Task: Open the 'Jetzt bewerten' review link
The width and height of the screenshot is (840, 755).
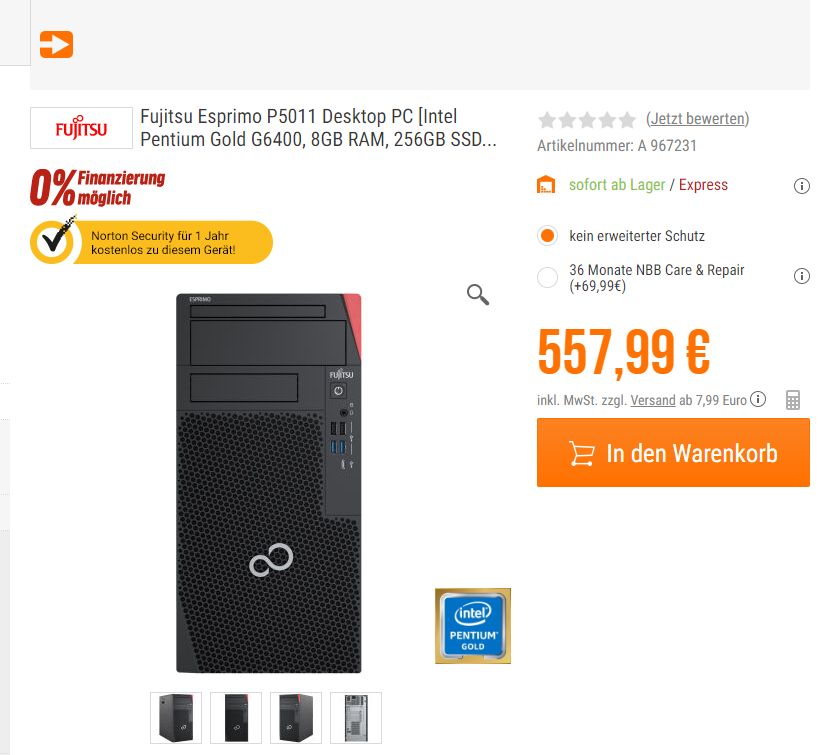Action: (698, 118)
